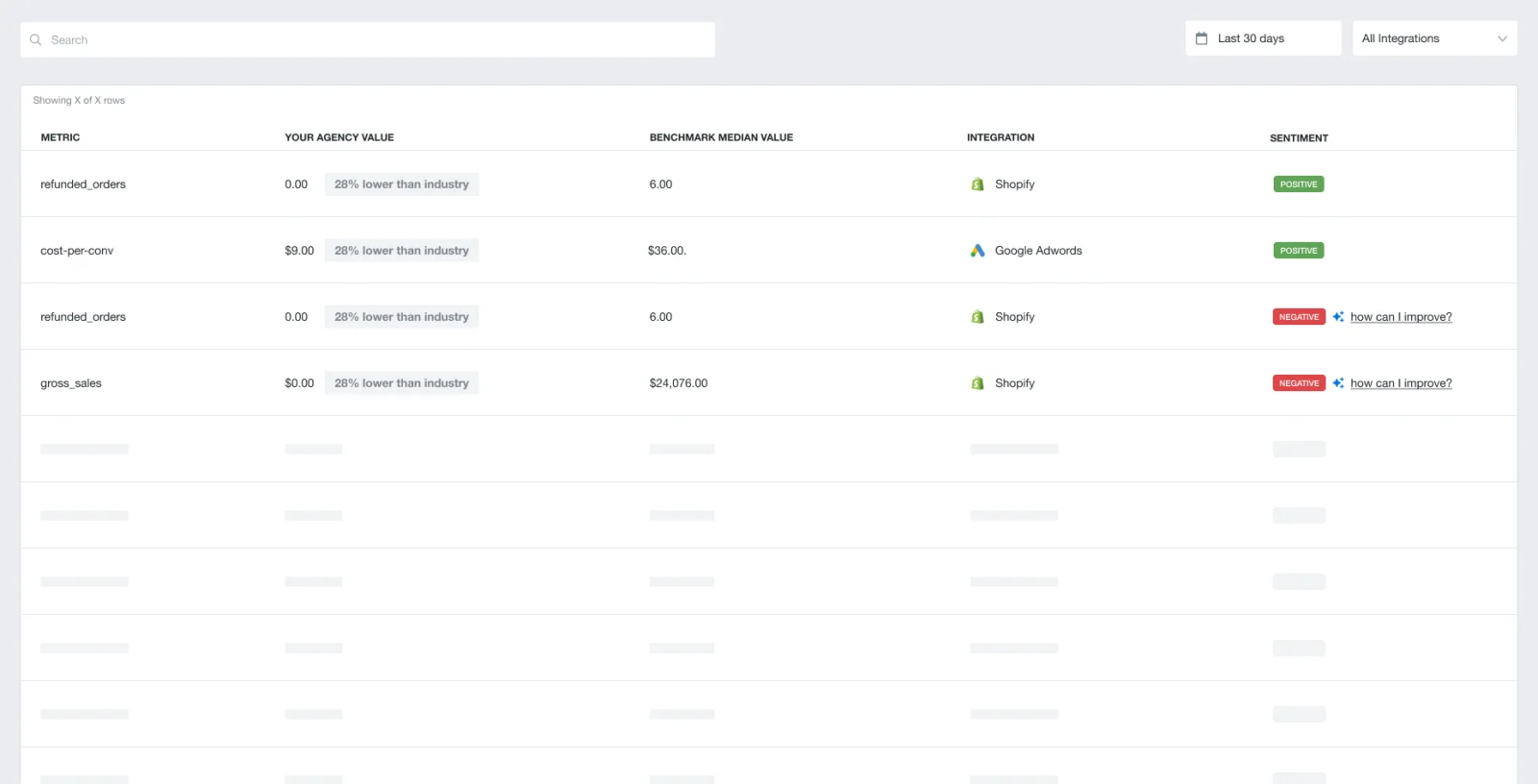
Task: Sort by SENTIMENT column header
Action: tap(1299, 138)
